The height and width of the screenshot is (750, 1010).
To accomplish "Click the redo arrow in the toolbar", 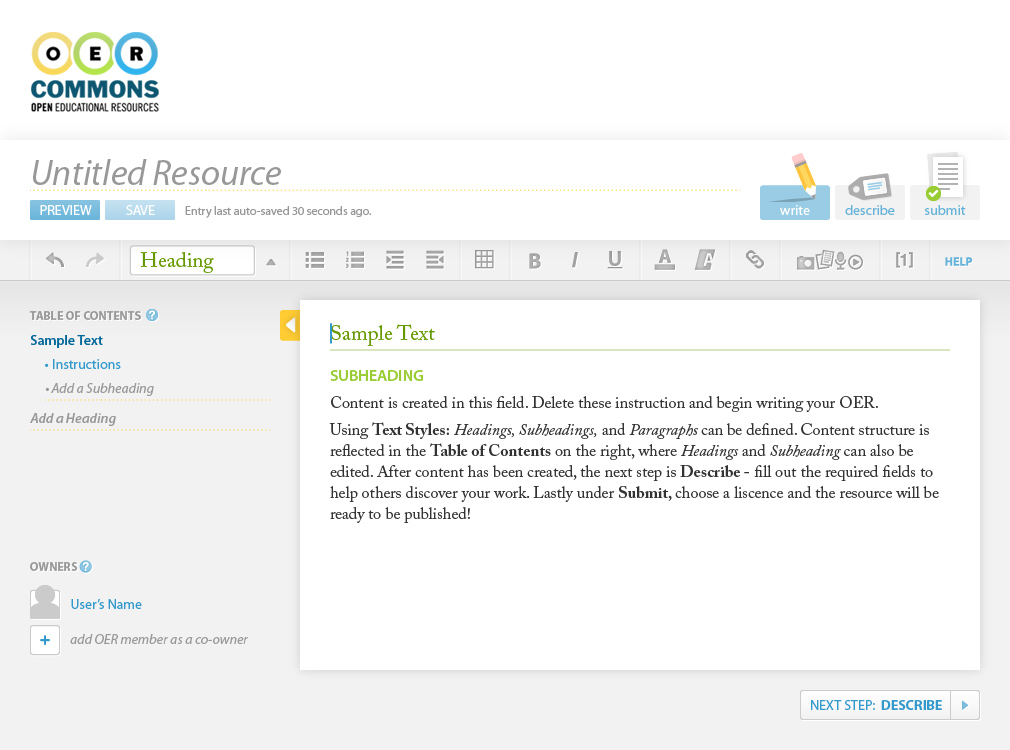I will [x=95, y=261].
